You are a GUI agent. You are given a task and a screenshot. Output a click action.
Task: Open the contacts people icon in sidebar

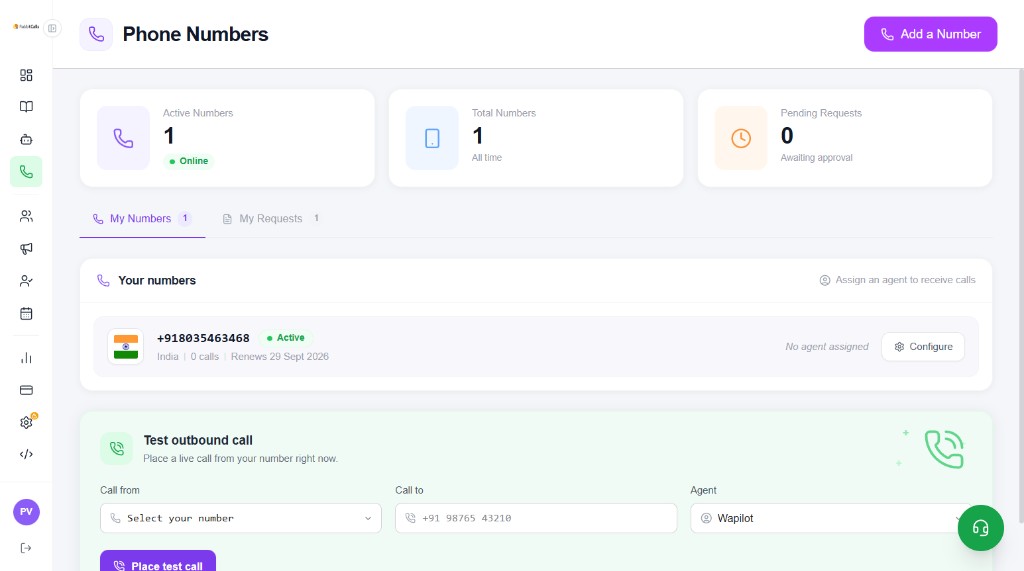pyautogui.click(x=26, y=216)
